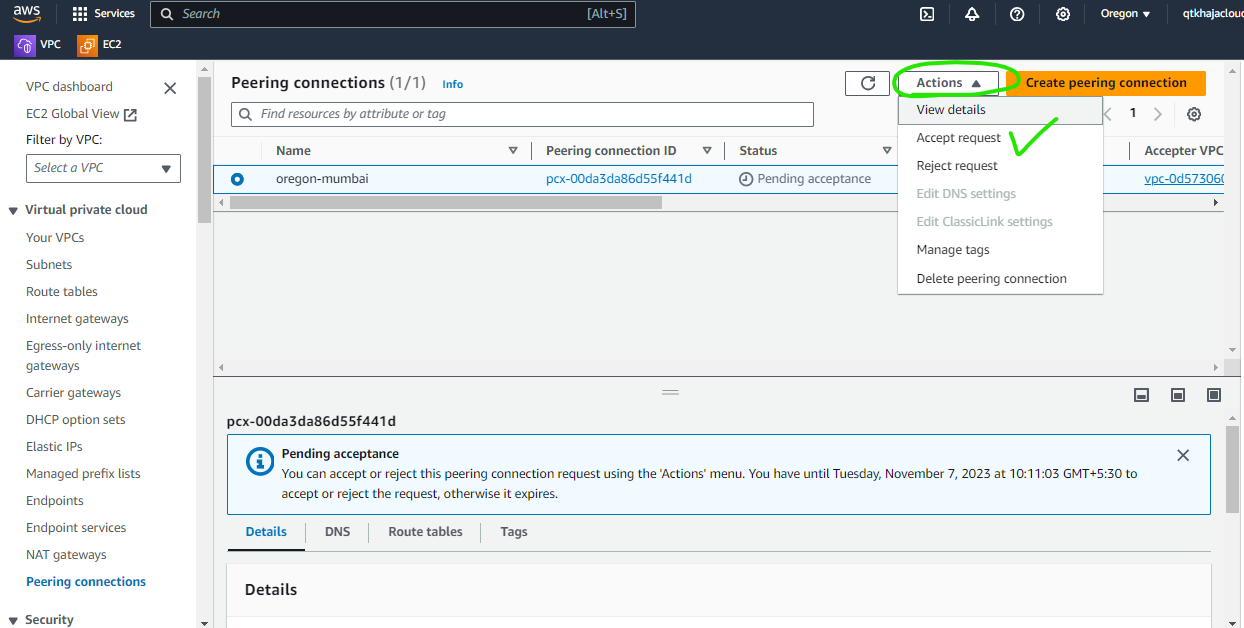Open the VPC service shortcut
The height and width of the screenshot is (628, 1244).
[38, 45]
